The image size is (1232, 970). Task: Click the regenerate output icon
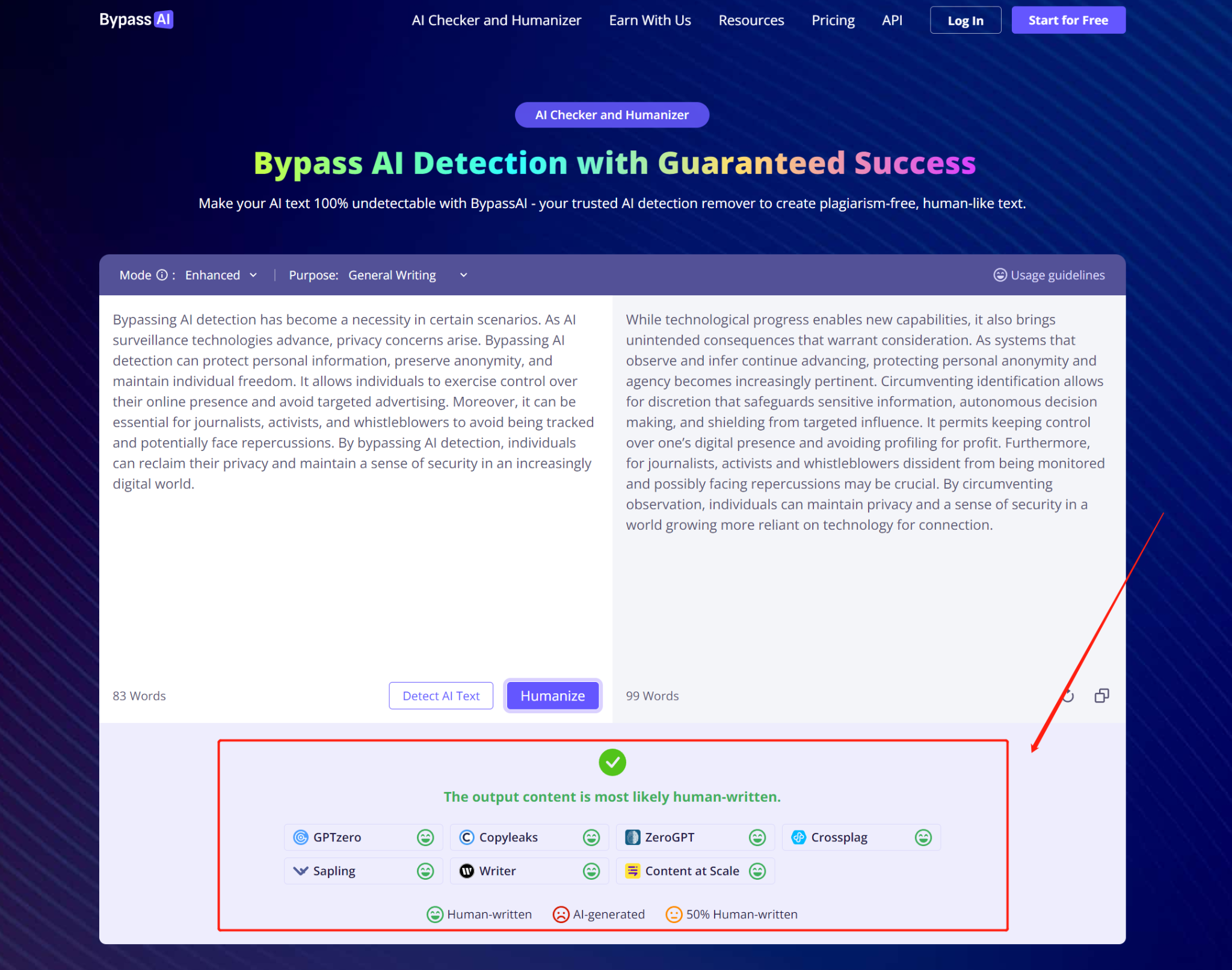(x=1068, y=696)
